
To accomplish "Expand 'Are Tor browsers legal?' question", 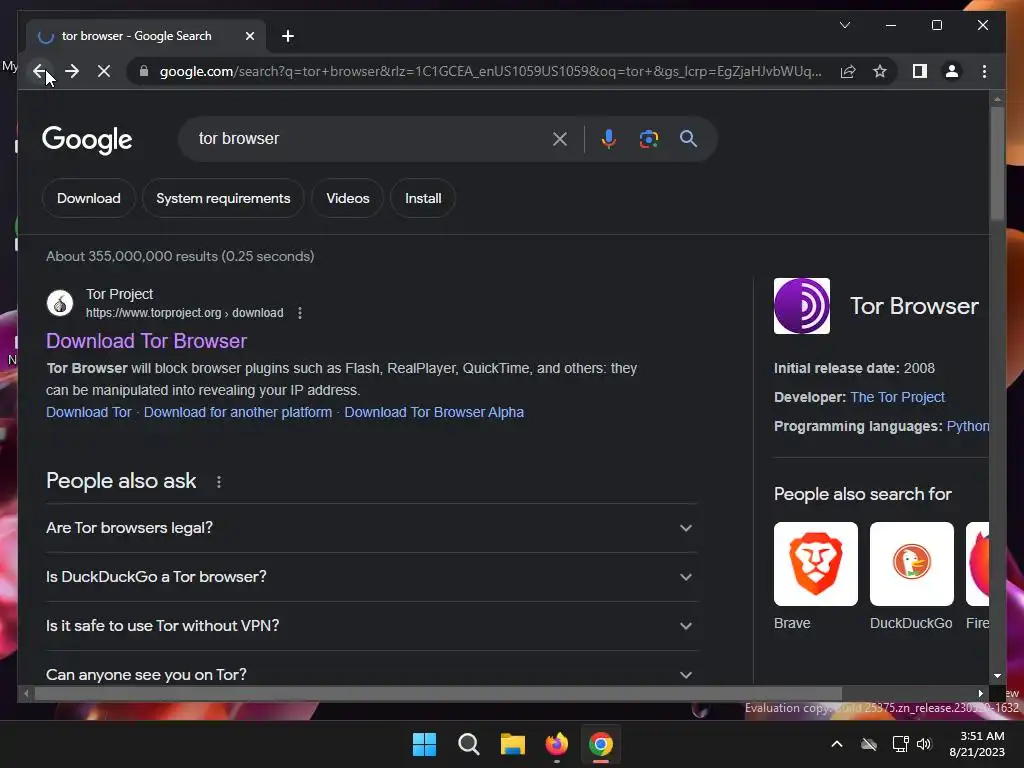I will click(x=371, y=528).
